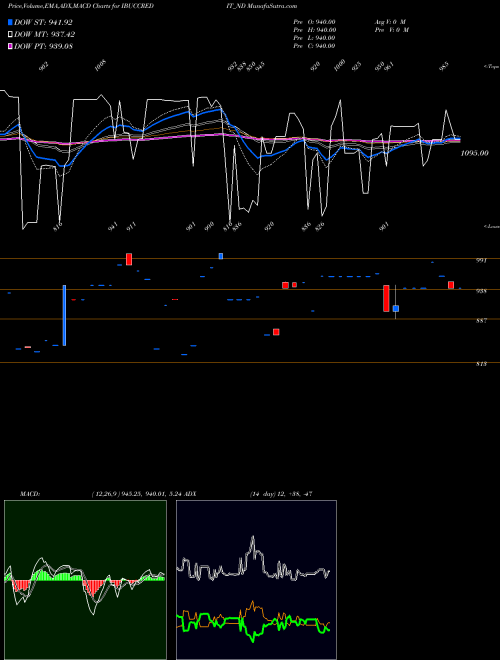Click the 1095.00 price label

click(x=474, y=153)
